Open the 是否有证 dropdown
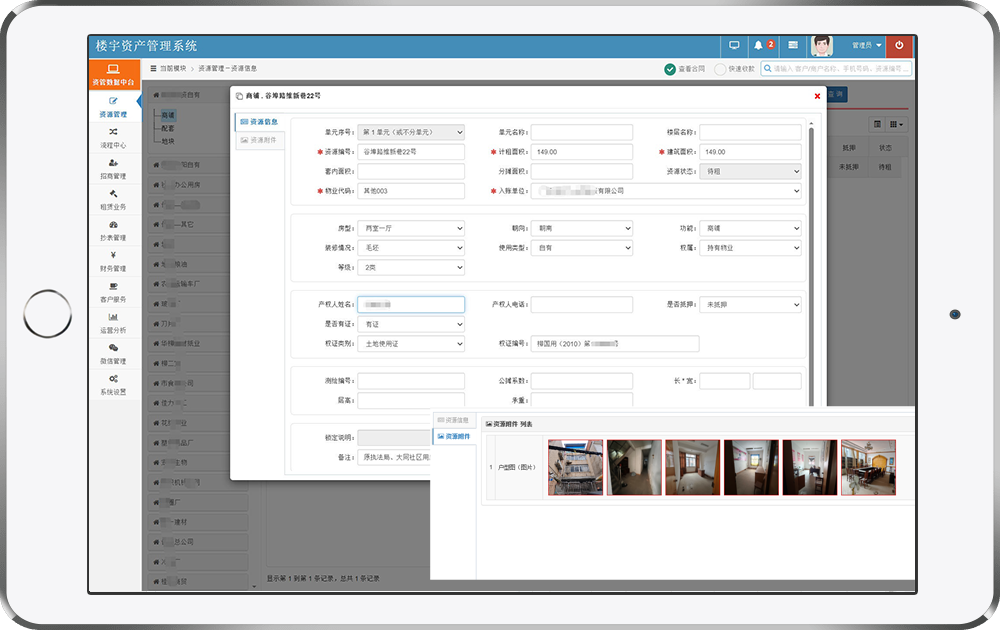 point(411,324)
